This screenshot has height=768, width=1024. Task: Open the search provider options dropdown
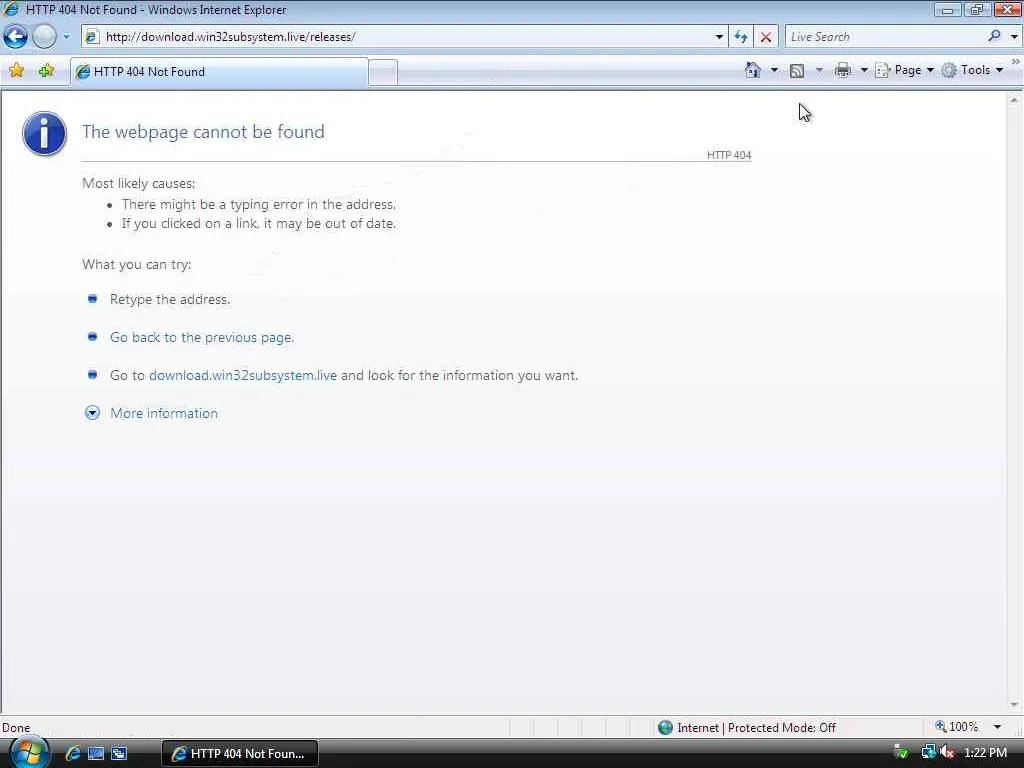[x=1014, y=37]
